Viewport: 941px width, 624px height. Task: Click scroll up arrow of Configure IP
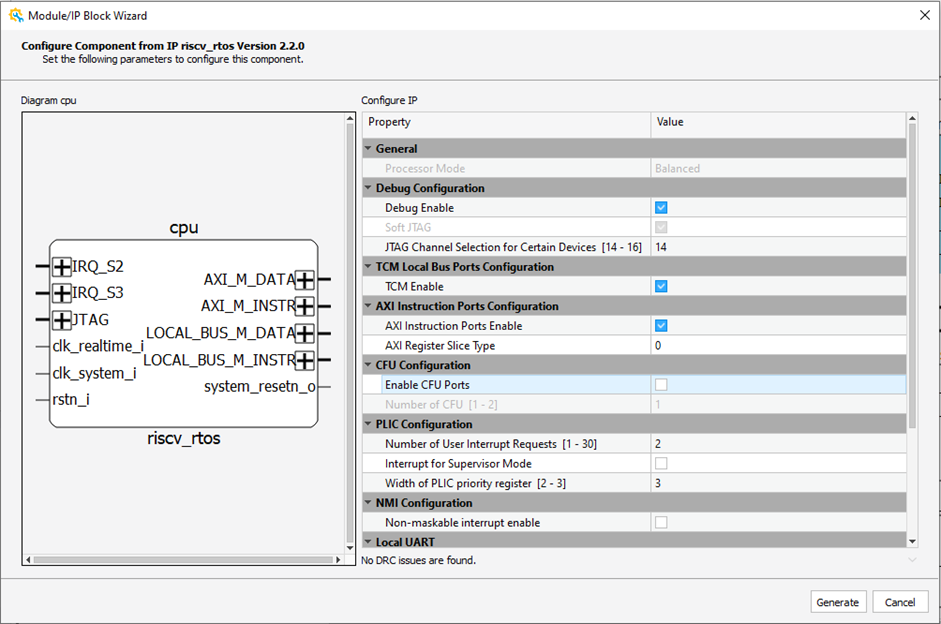[912, 118]
